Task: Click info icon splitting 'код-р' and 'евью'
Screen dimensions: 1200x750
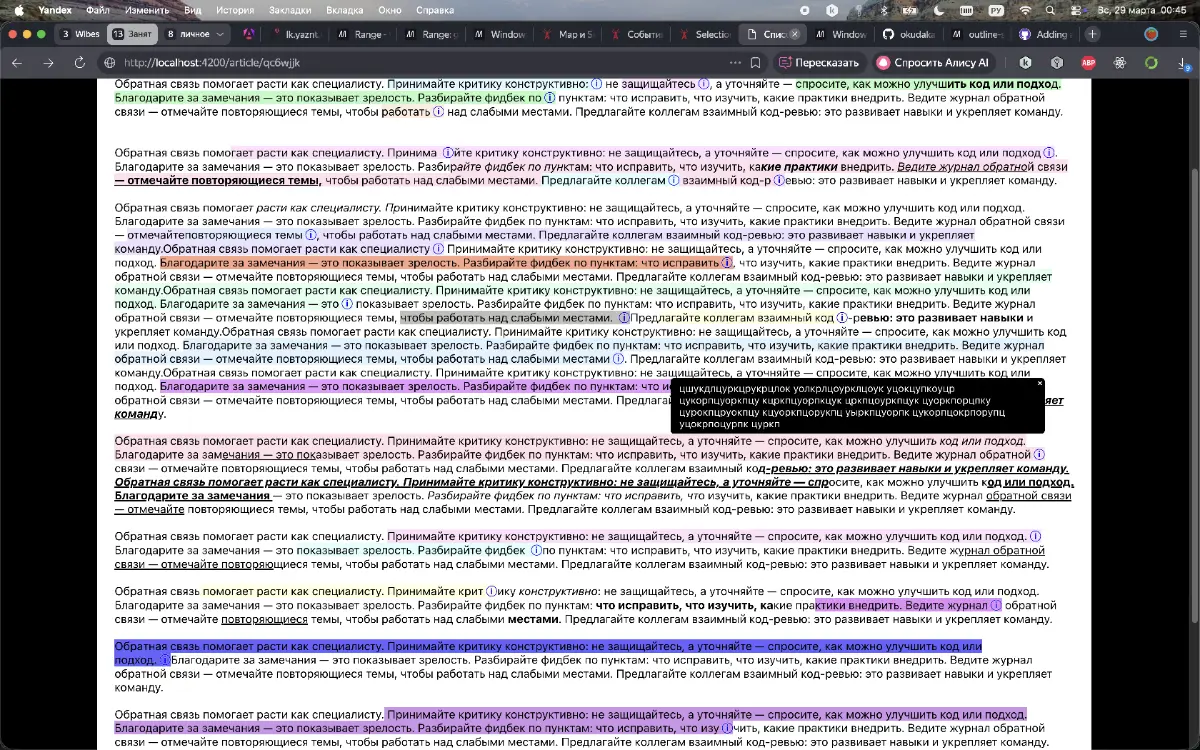Action: coord(777,181)
